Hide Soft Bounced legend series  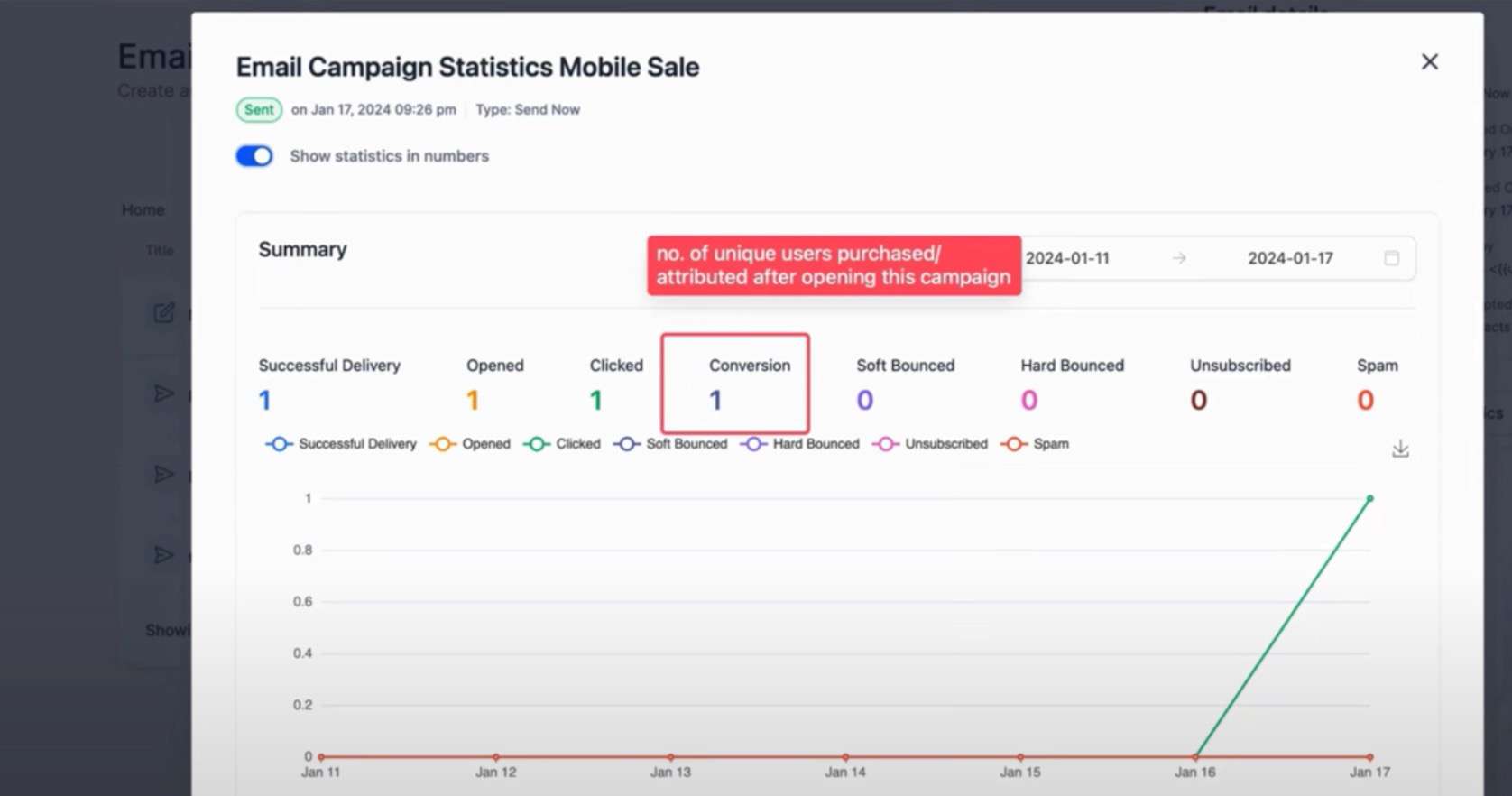670,444
